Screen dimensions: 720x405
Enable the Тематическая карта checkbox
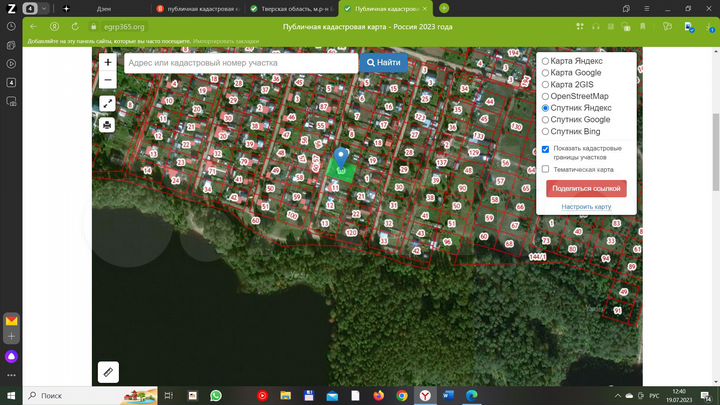point(545,169)
